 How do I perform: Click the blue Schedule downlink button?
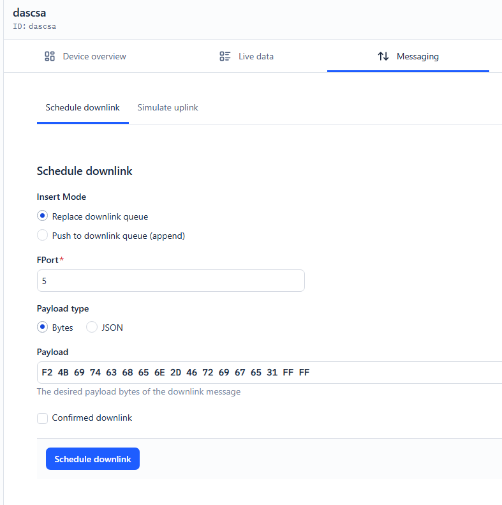coord(93,459)
